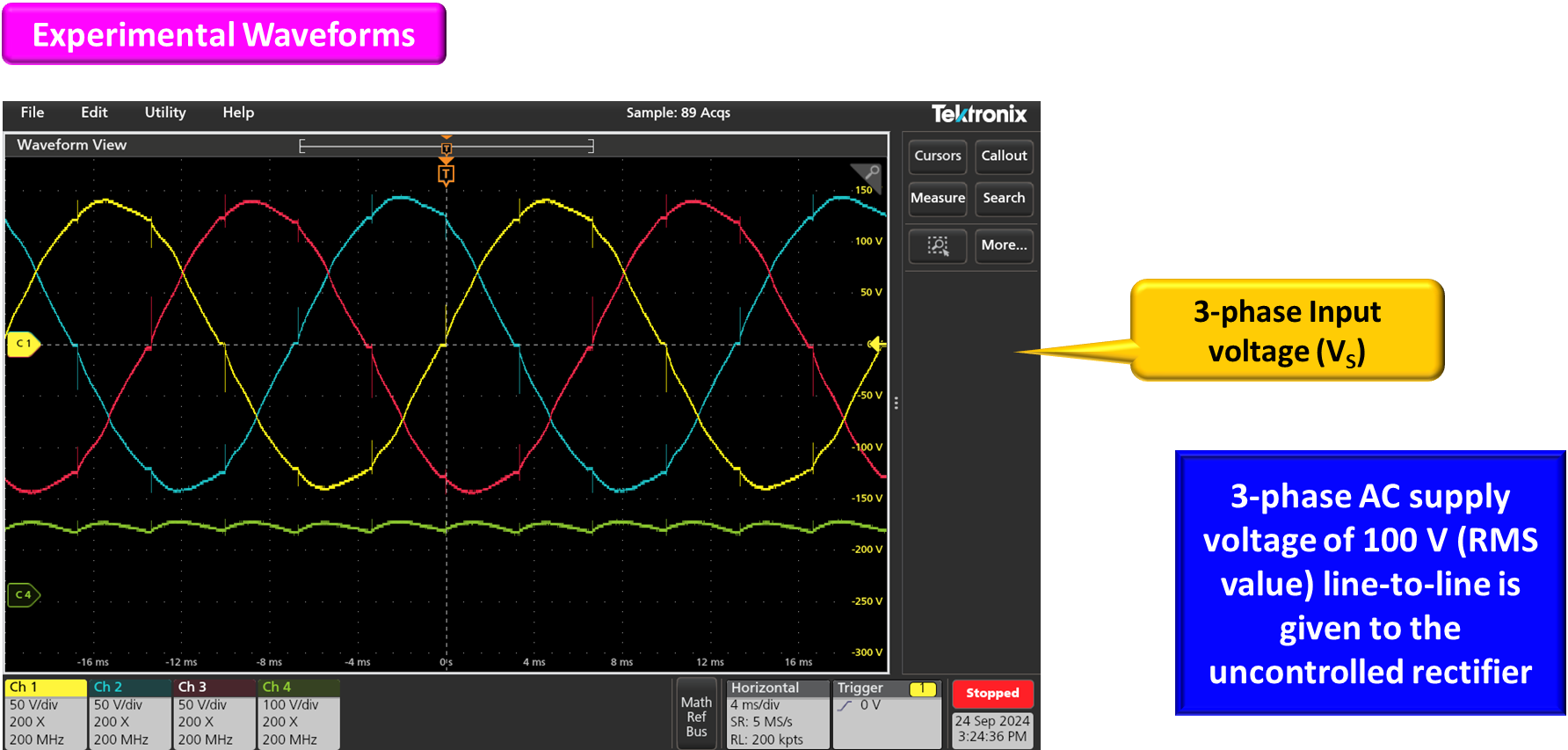Select the C4 channel handle on waveform
Screen dimensions: 1568x750
[x=23, y=595]
